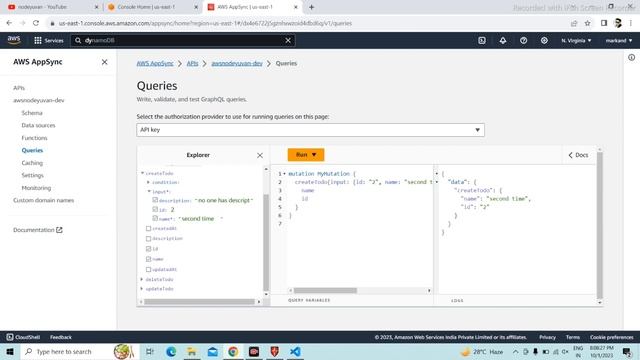This screenshot has height=360, width=640.
Task: Click the Explorer vertical scrollbar
Action: (x=266, y=242)
